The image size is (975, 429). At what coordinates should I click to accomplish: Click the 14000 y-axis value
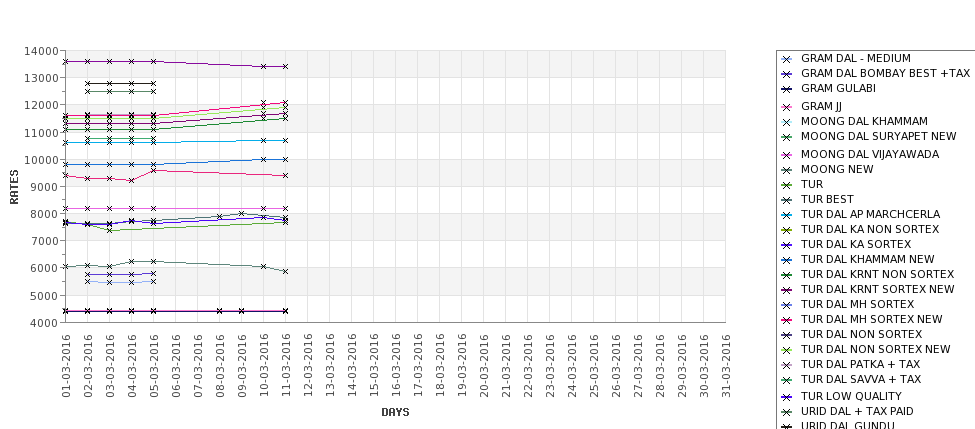[x=42, y=51]
